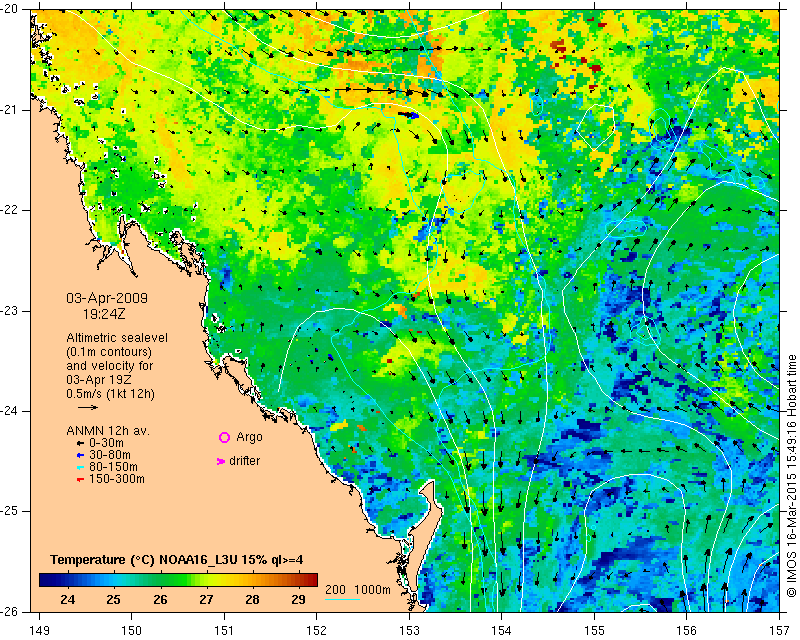Click the 29 color bar tick label
This screenshot has width=800, height=640.
[298, 599]
